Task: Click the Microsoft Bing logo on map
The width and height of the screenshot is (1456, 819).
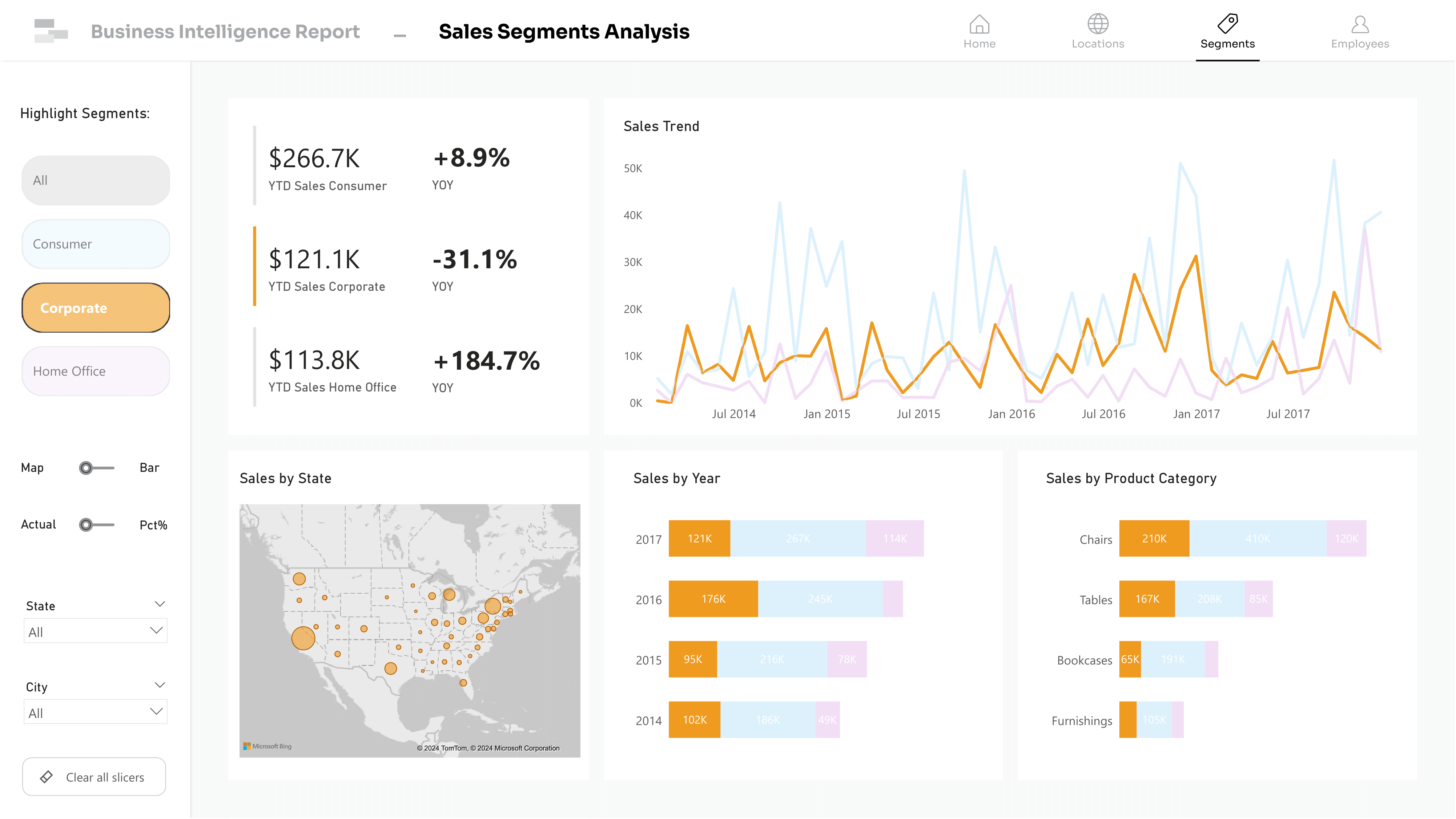Action: pos(268,746)
